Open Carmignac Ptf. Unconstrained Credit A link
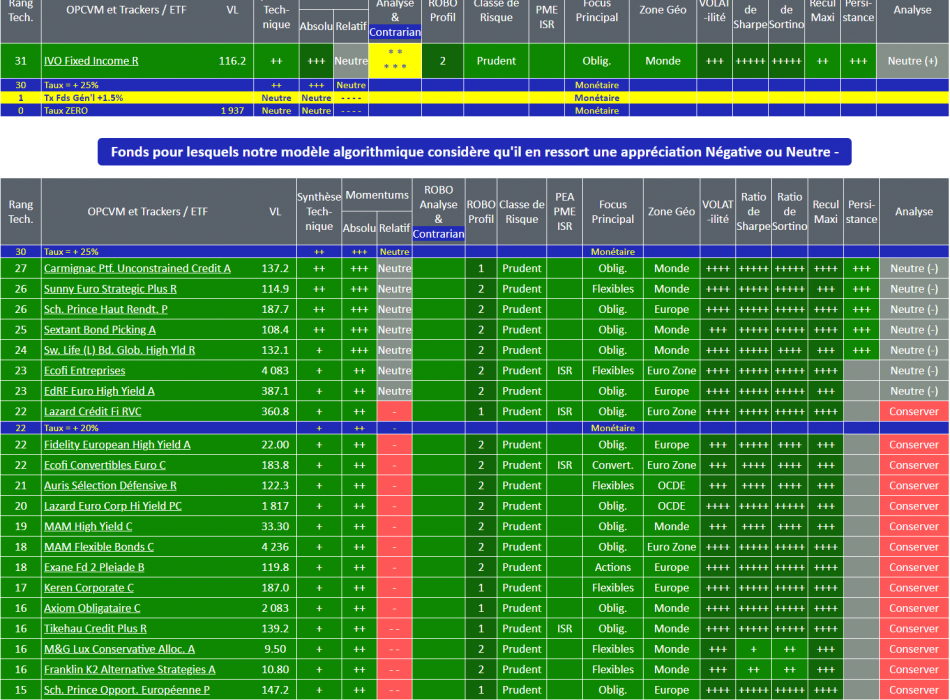The height and width of the screenshot is (700, 950). (137, 268)
